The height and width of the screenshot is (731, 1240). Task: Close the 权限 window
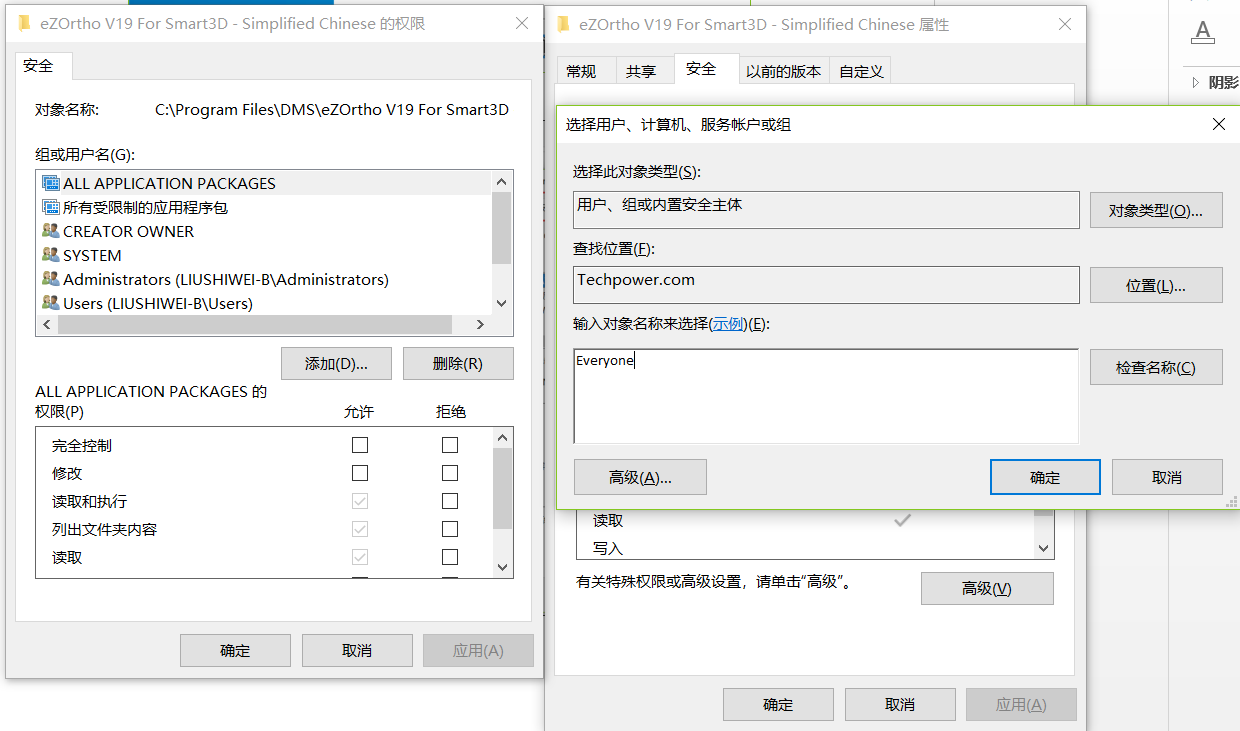click(x=520, y=23)
